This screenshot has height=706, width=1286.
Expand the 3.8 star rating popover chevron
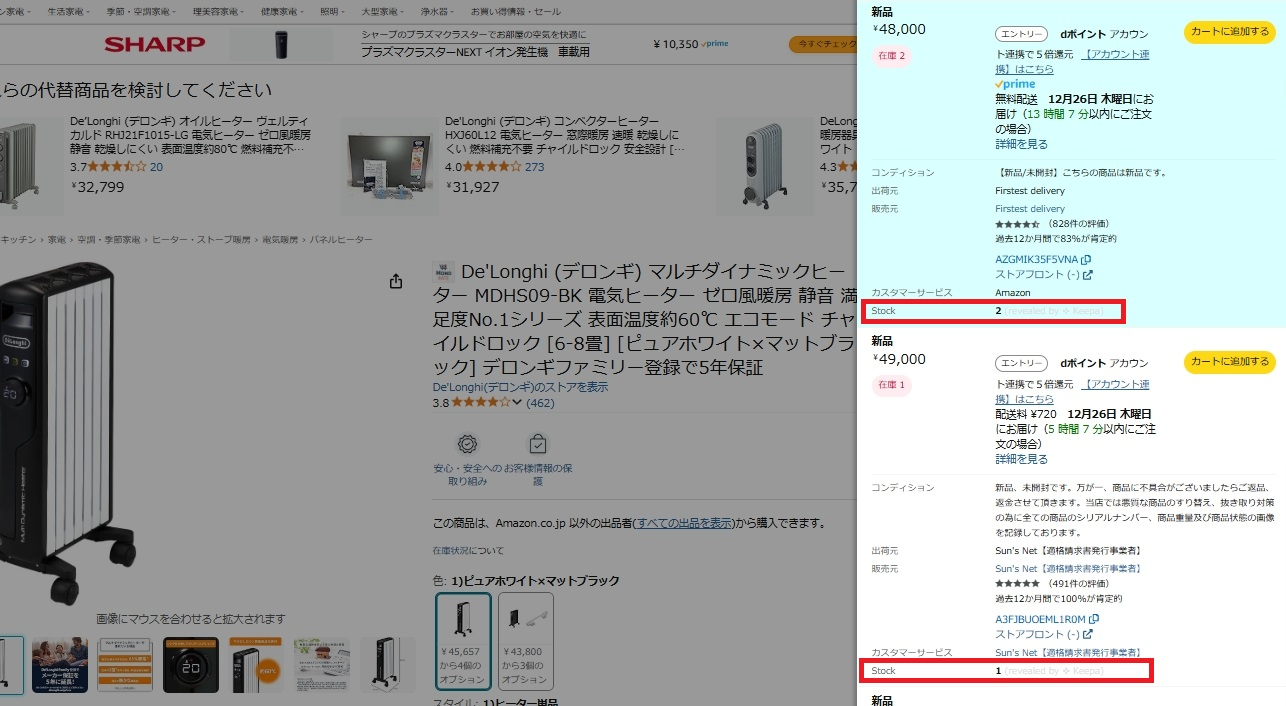click(517, 403)
